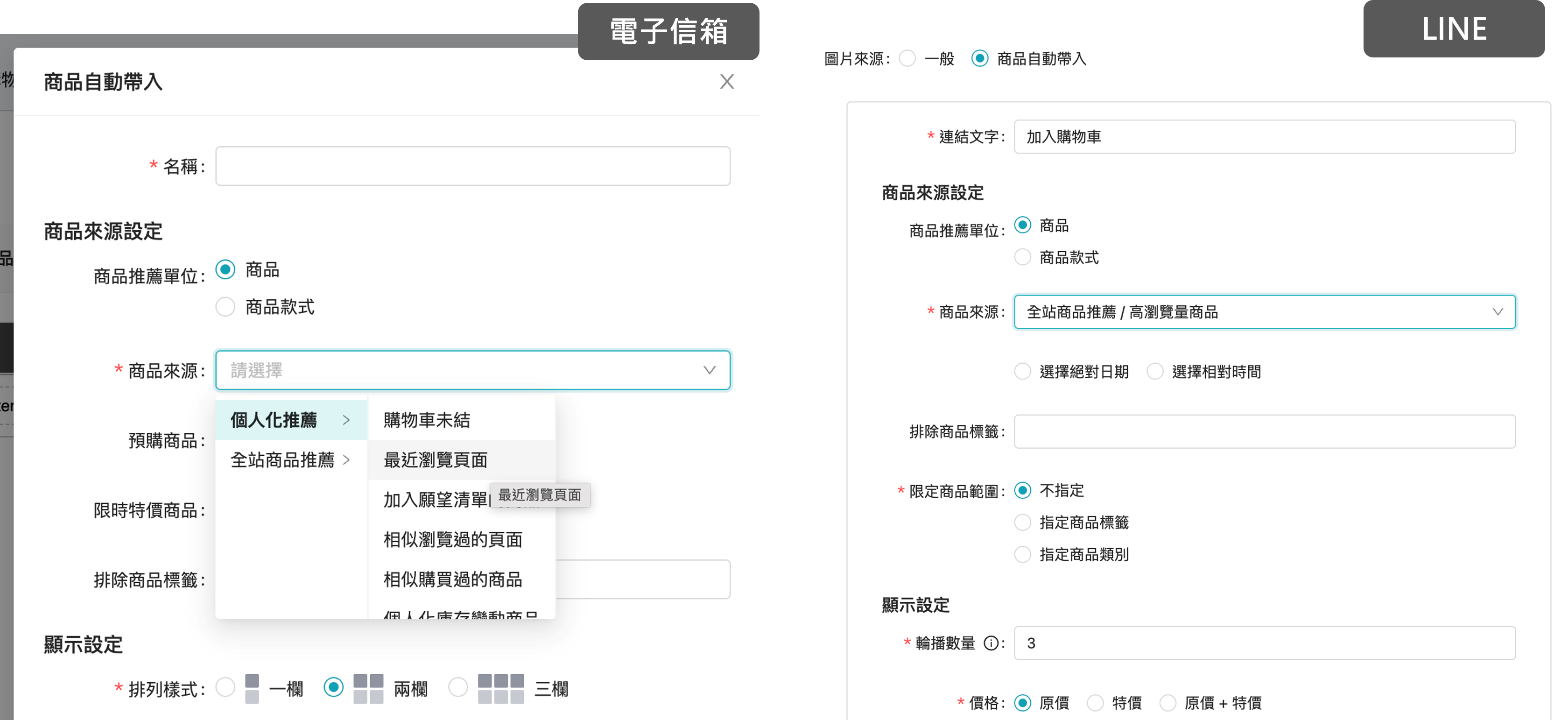Select the three-column 三欄 layout icon

[x=501, y=688]
